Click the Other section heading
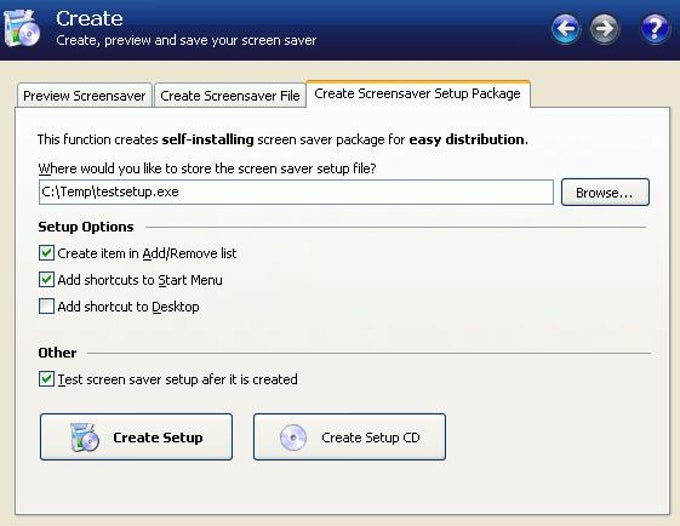Viewport: 680px width, 526px height. click(x=57, y=353)
